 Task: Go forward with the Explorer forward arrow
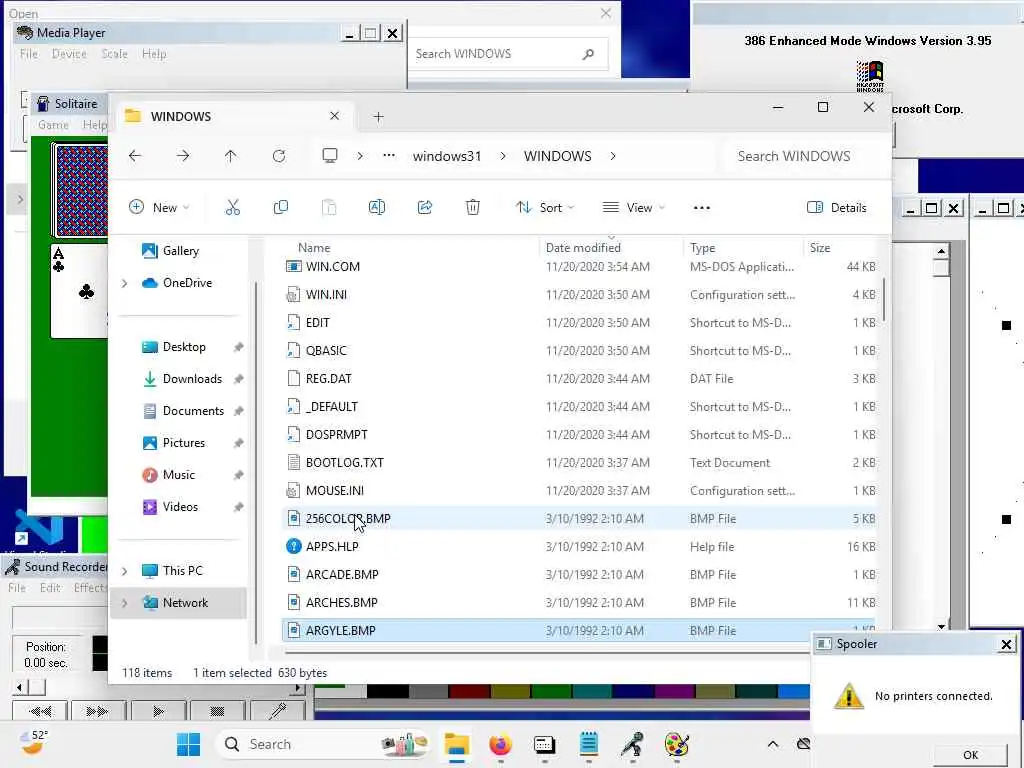[183, 156]
